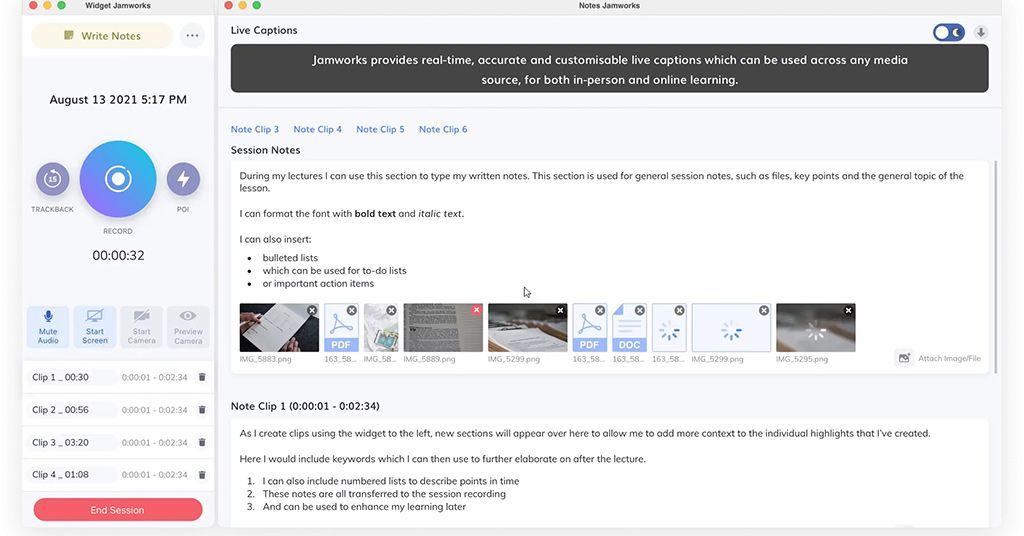Mark a point of interest with POI icon

pyautogui.click(x=184, y=179)
